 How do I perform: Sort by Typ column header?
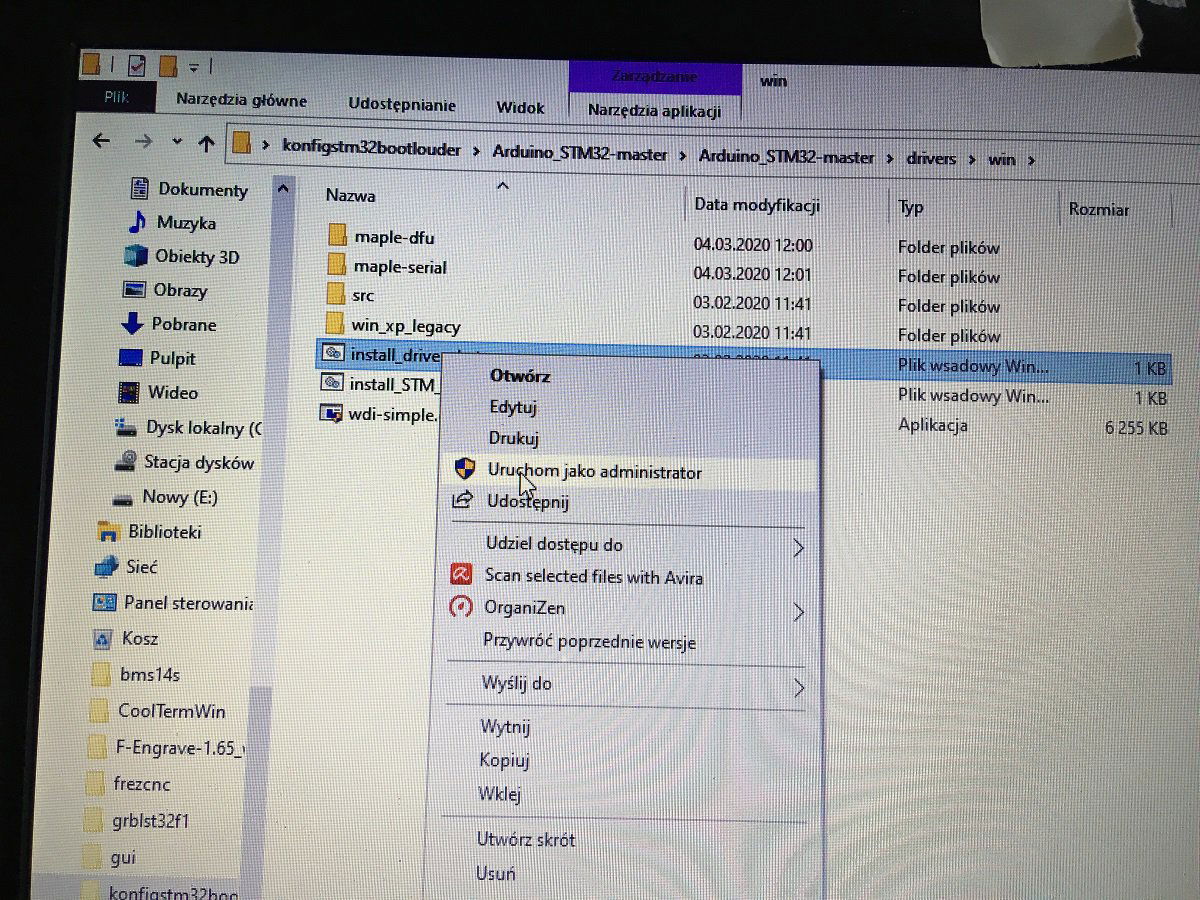click(x=911, y=208)
